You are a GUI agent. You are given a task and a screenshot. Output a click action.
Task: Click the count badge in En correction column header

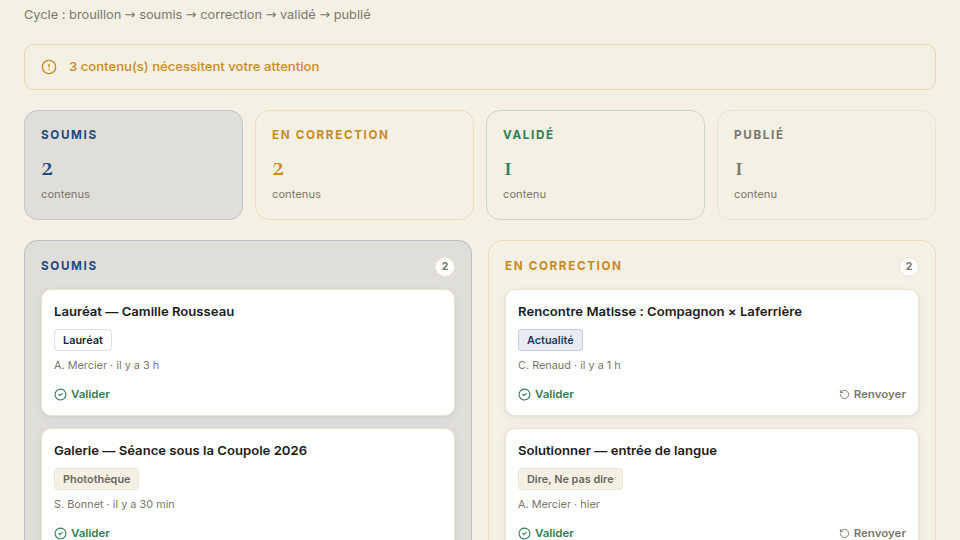(x=909, y=266)
